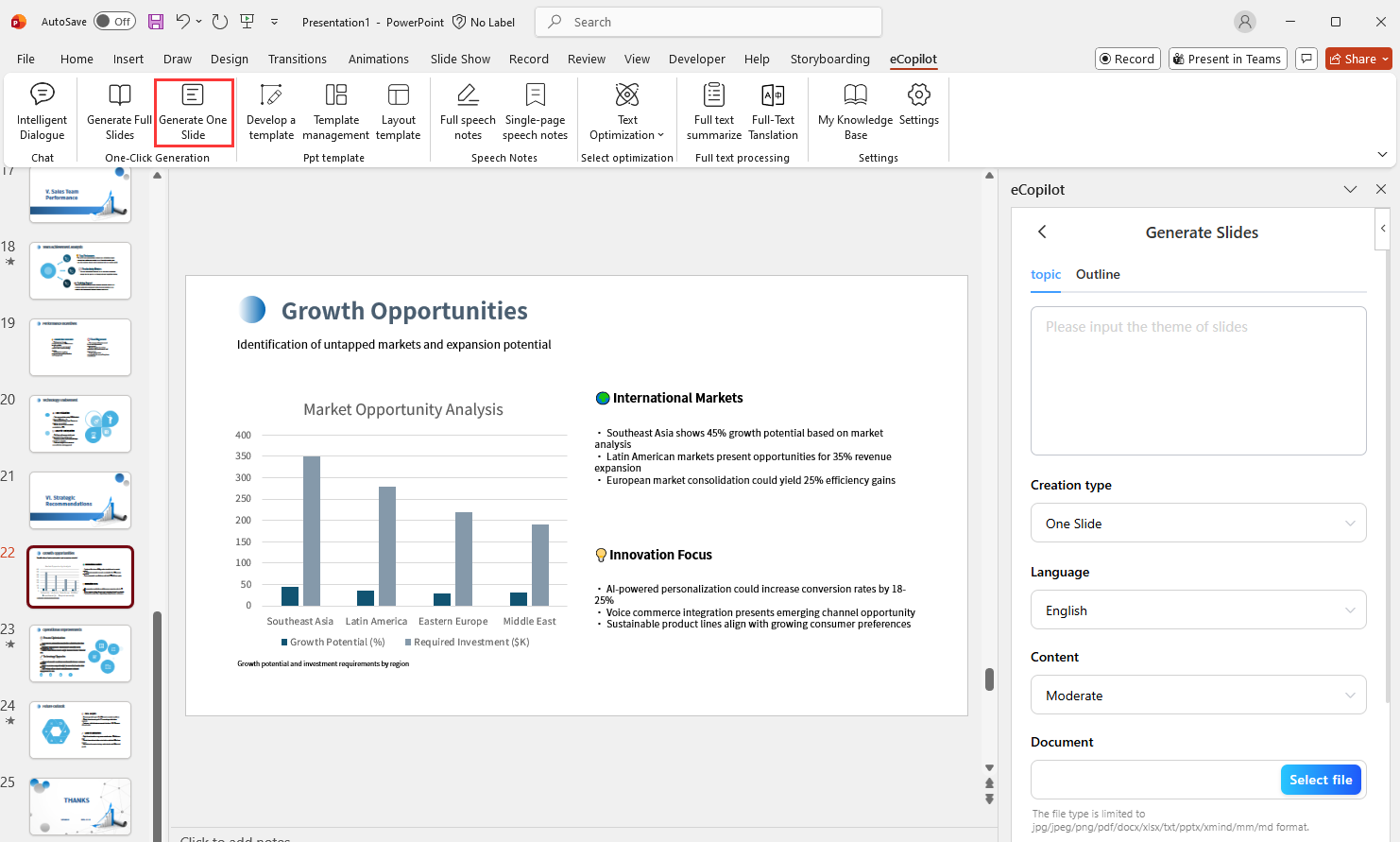This screenshot has height=842, width=1400.
Task: Toggle AutoSave on
Action: (113, 21)
